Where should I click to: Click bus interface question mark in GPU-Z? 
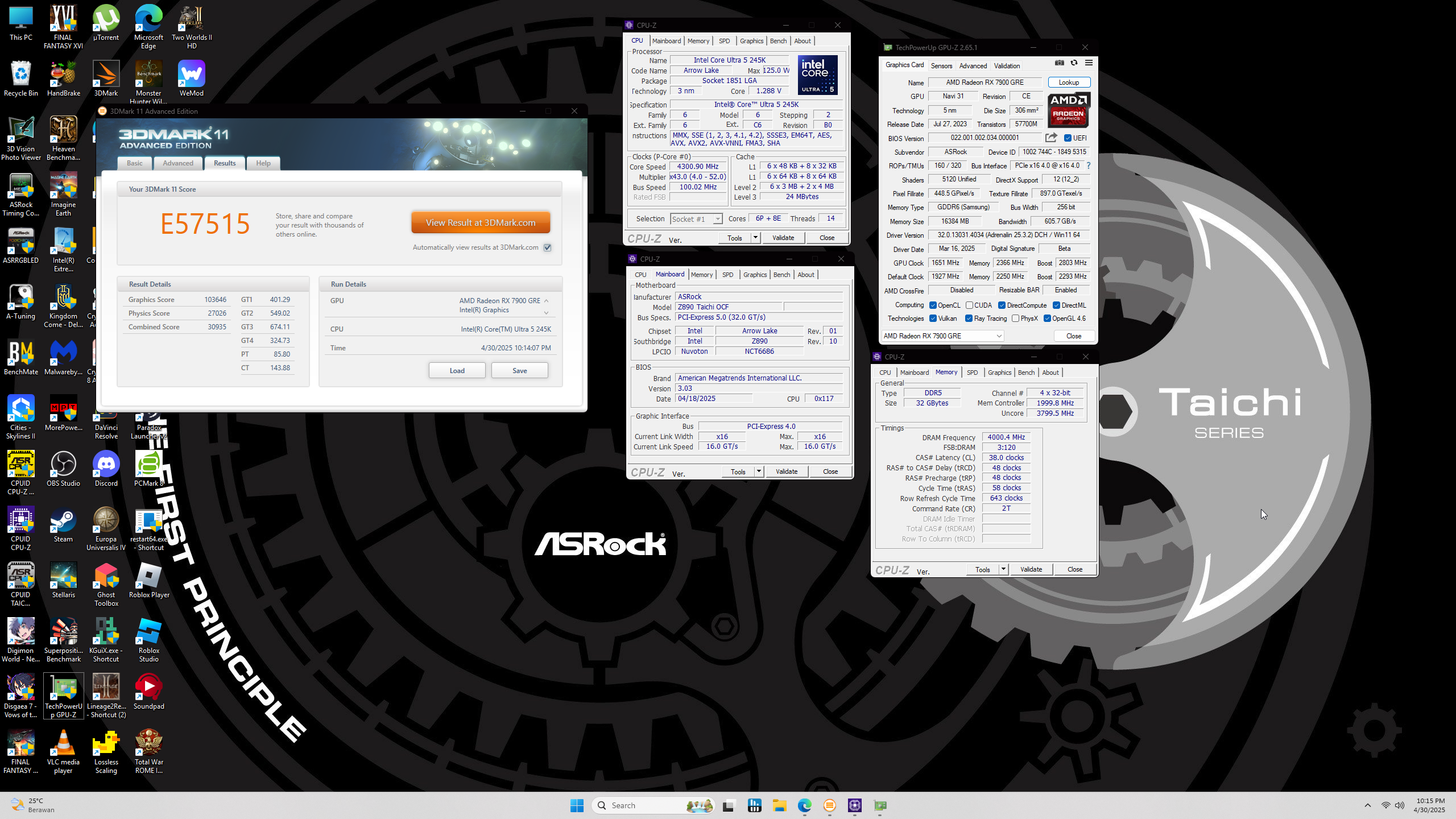[x=1089, y=166]
